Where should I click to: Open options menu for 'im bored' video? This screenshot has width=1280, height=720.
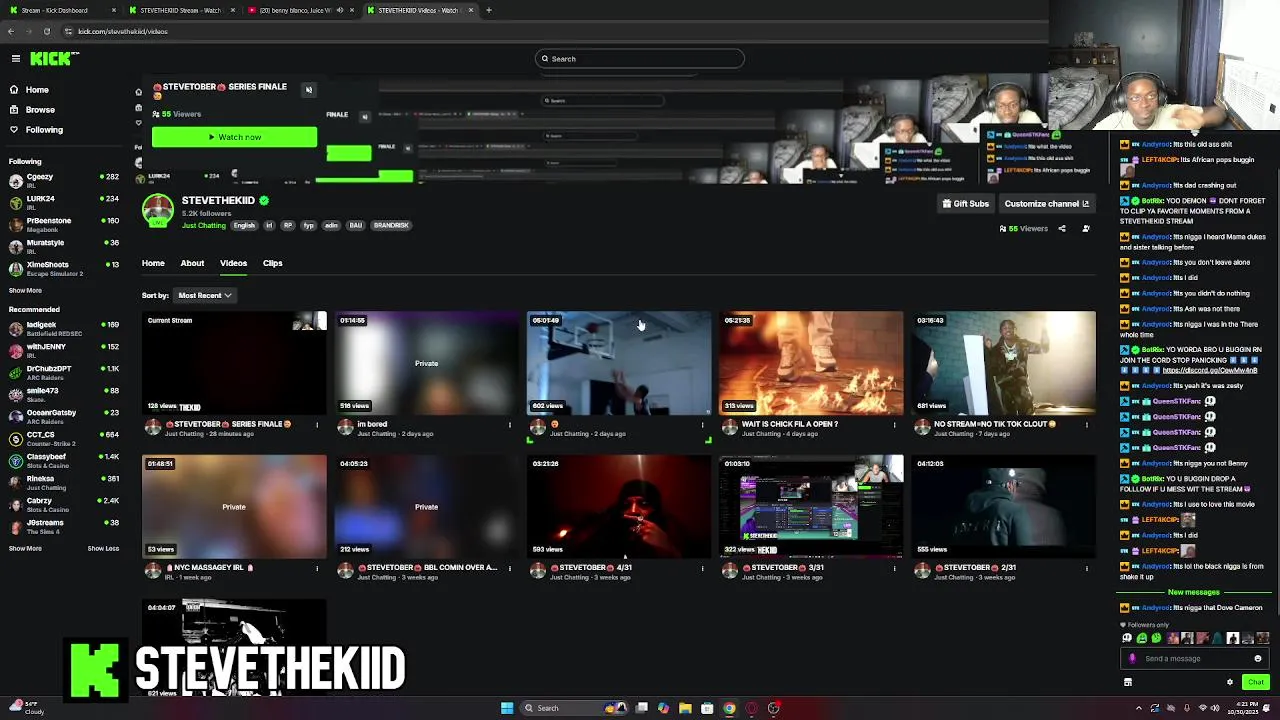[x=510, y=425]
